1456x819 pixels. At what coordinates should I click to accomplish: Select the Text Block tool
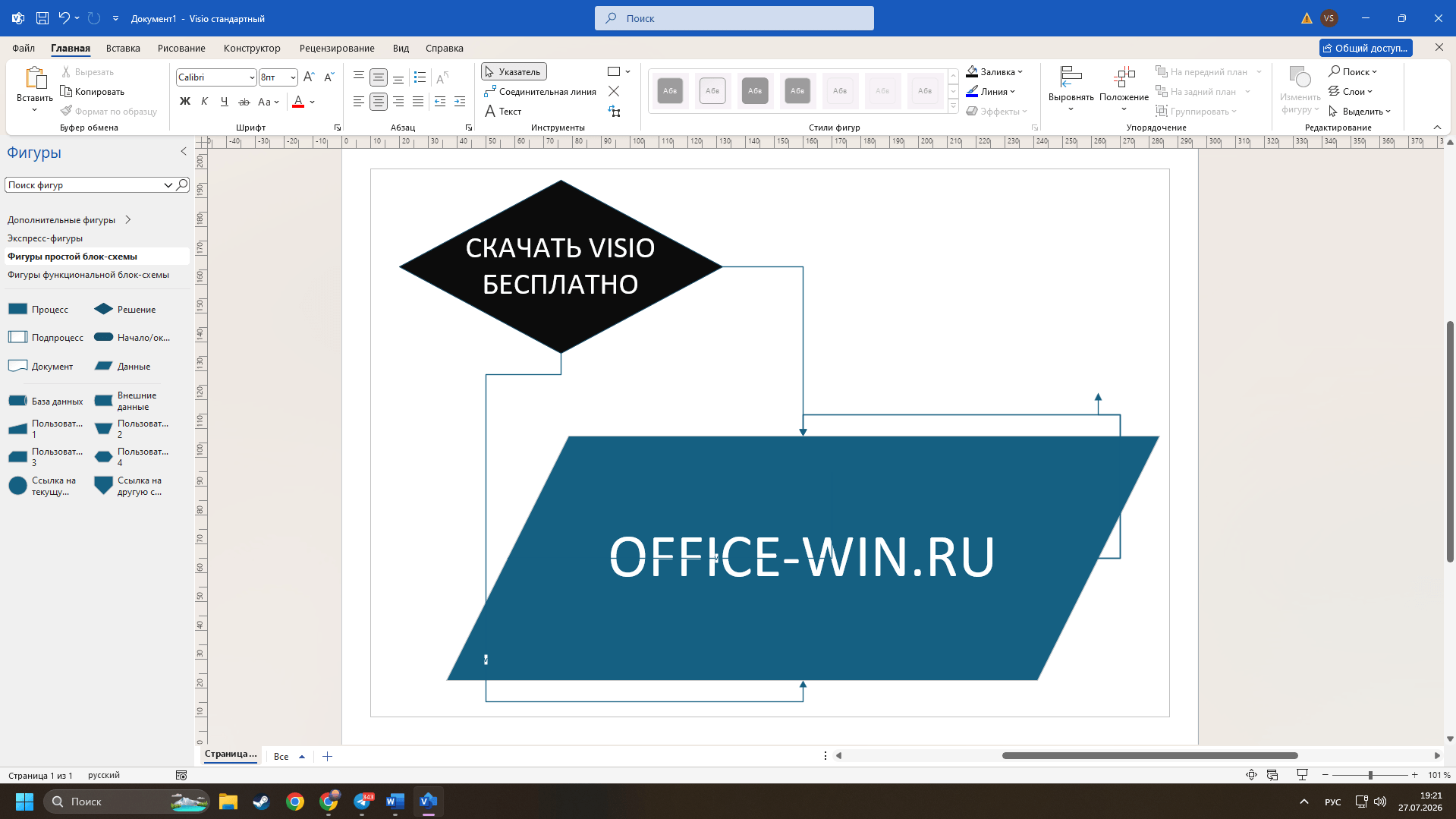click(x=614, y=112)
